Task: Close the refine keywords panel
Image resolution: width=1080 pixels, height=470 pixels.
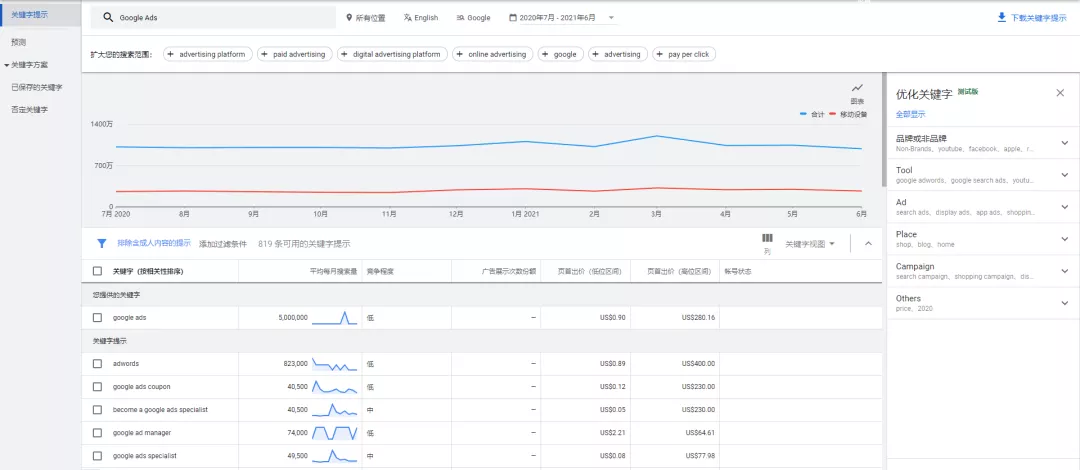Action: pyautogui.click(x=1060, y=93)
